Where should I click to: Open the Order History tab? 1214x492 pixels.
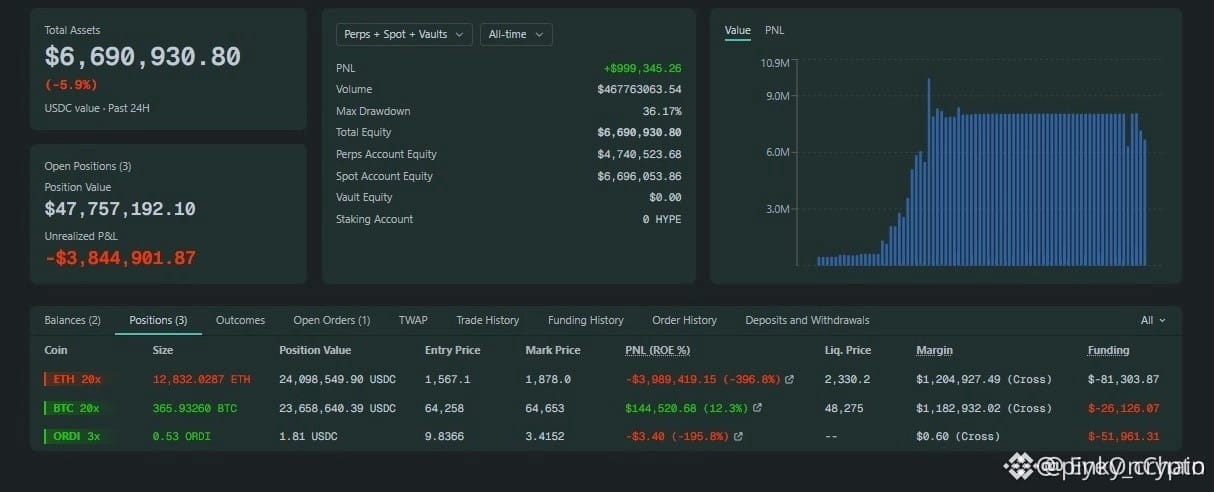(685, 321)
